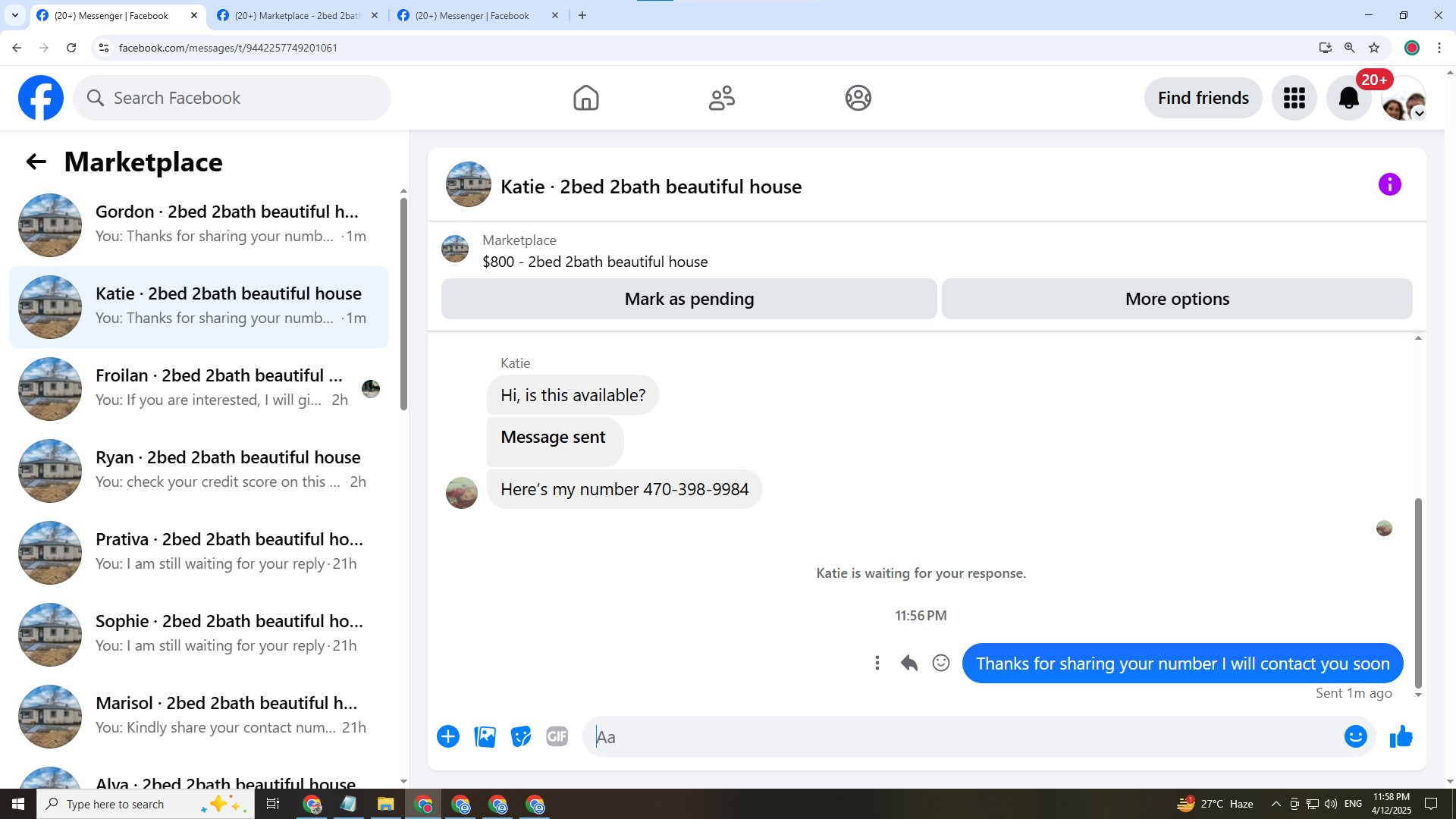This screenshot has width=1456, height=819.
Task: Click the 'Hi, is this available?' message
Action: click(573, 395)
